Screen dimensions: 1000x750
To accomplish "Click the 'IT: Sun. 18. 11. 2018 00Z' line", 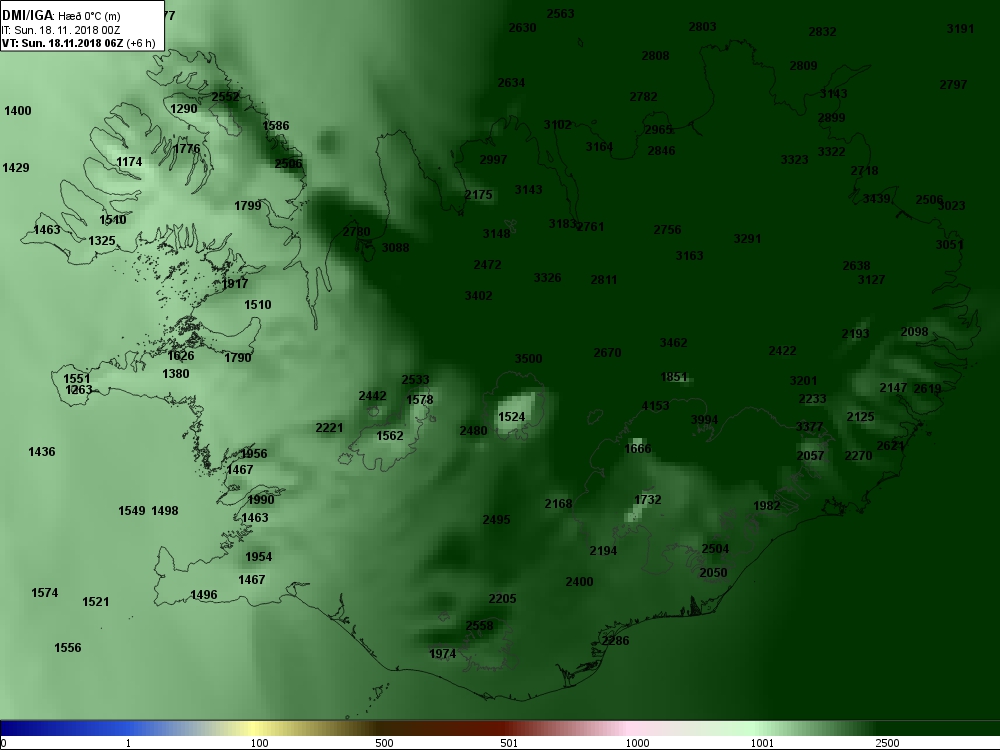I will click(61, 30).
